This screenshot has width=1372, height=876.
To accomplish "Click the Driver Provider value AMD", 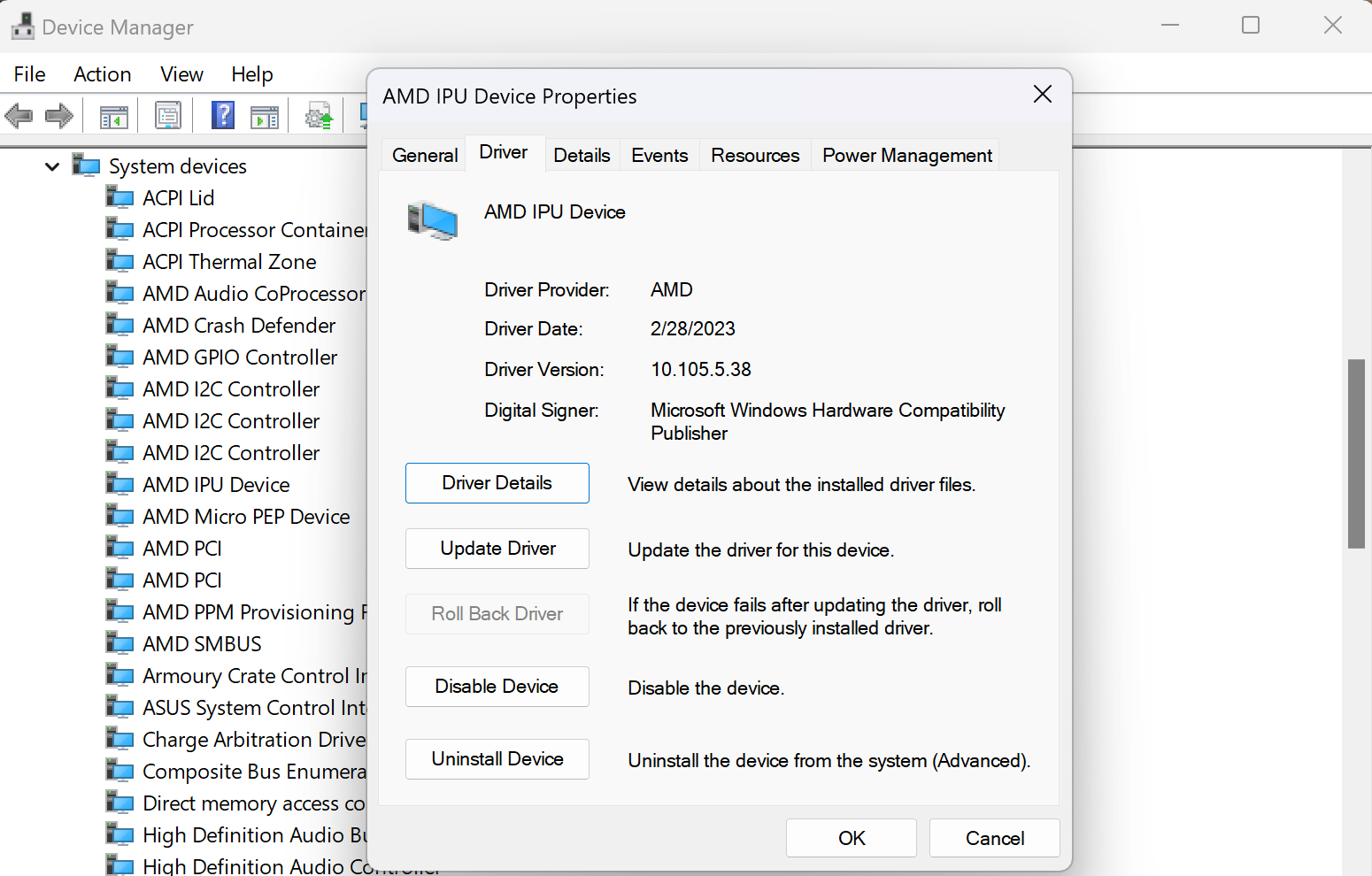I will [672, 289].
